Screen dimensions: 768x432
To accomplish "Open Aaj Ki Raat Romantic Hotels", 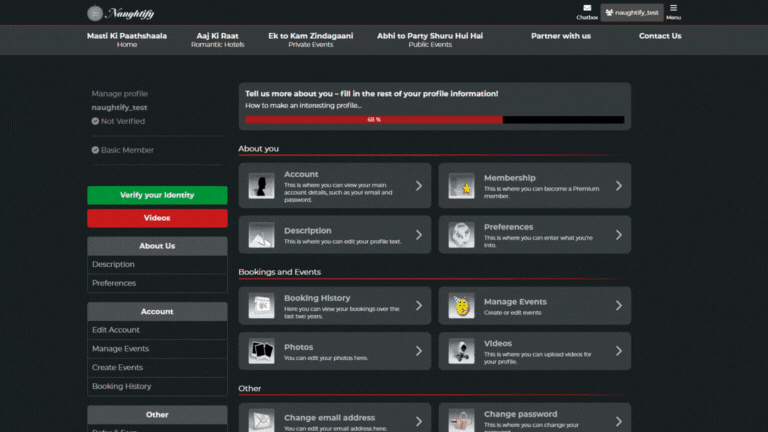I will point(217,40).
